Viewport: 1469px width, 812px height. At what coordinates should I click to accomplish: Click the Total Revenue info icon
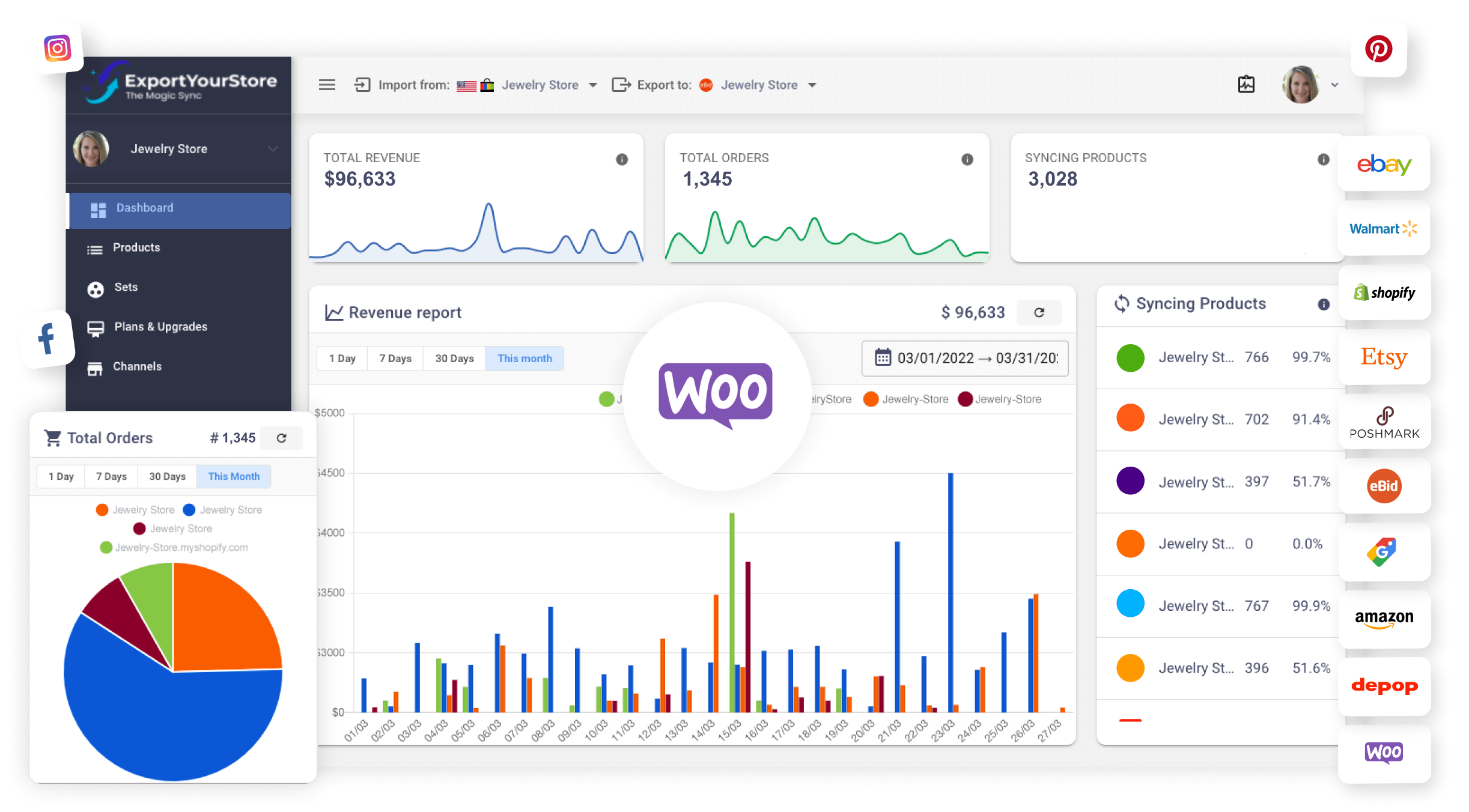(622, 159)
